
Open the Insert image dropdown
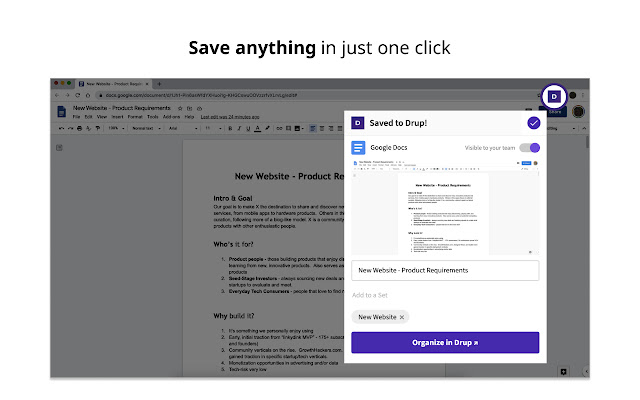[299, 128]
